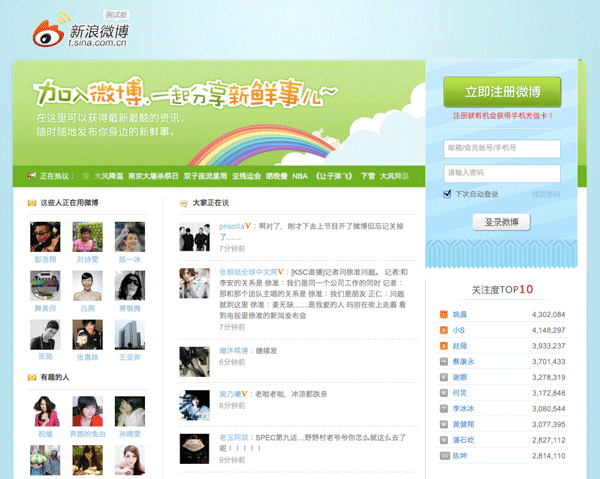Open 老玉阿双's post avatar image

(194, 449)
